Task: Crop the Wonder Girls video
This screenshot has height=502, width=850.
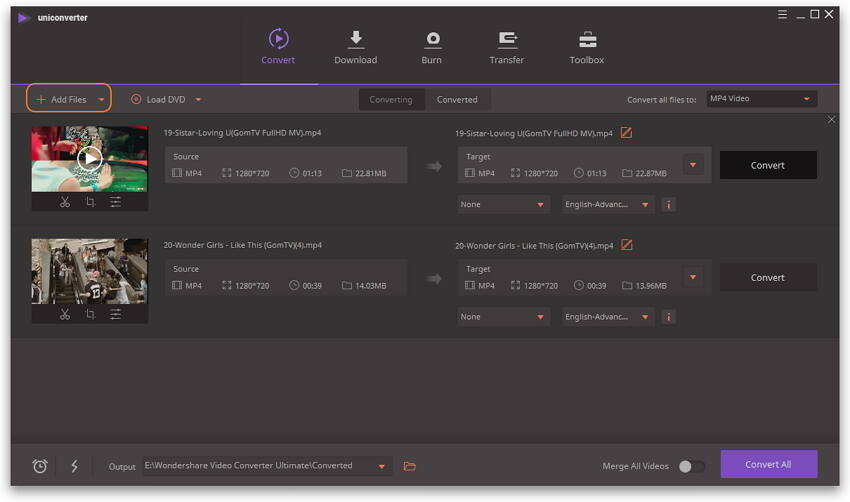Action: click(90, 314)
